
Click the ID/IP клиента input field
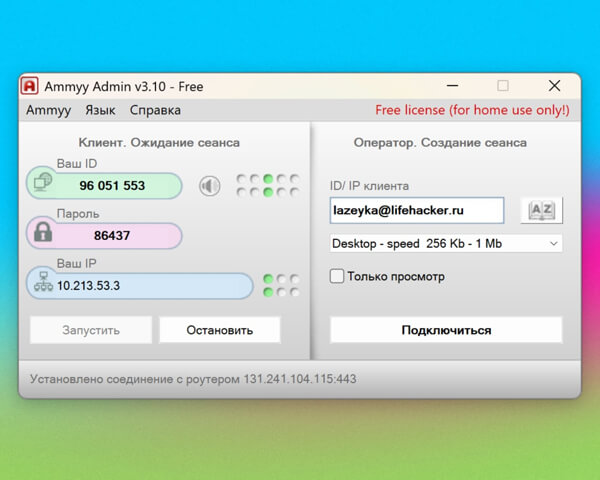(417, 210)
